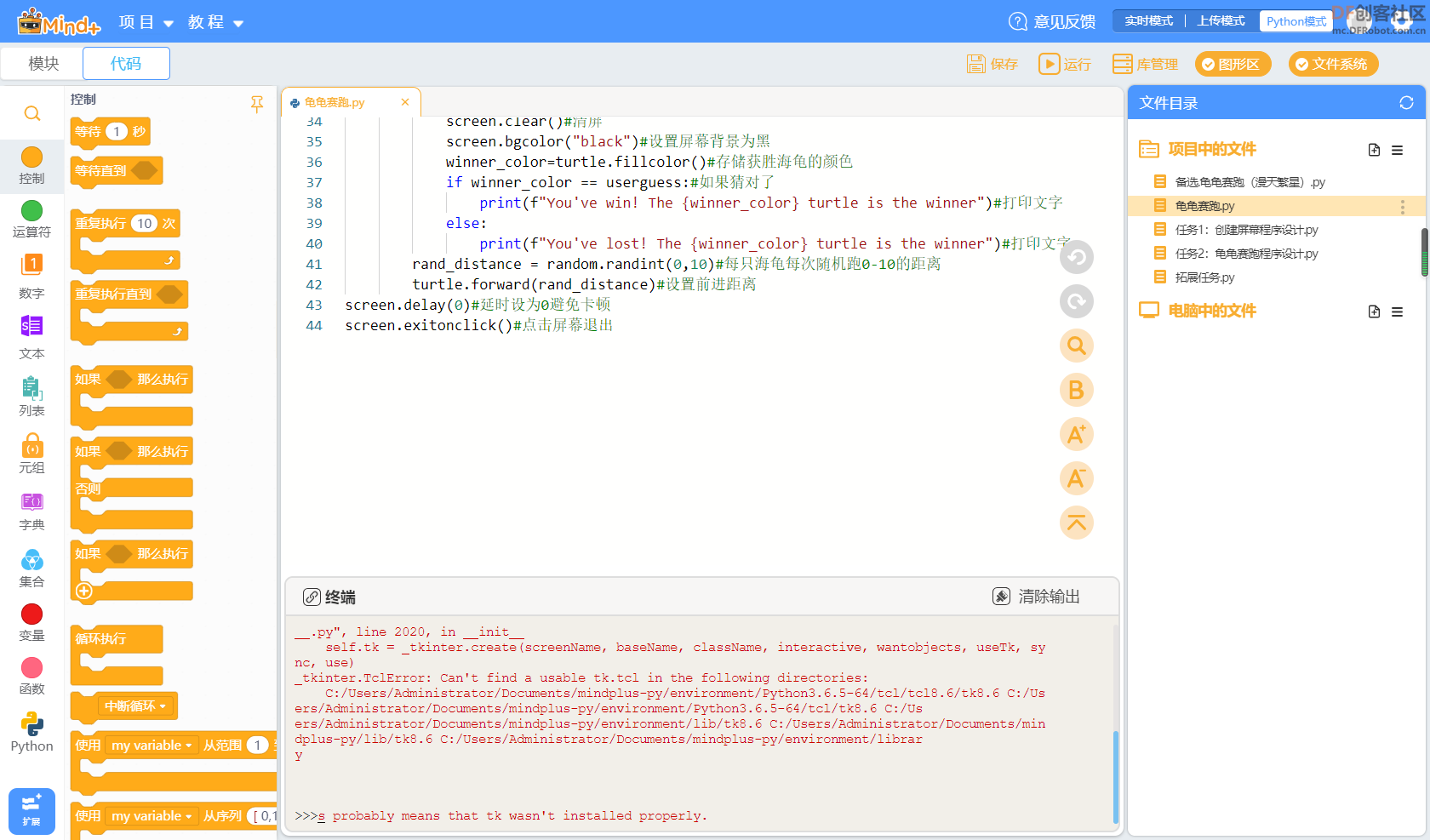
Task: Jump to top with the up-arrow button
Action: [x=1076, y=523]
